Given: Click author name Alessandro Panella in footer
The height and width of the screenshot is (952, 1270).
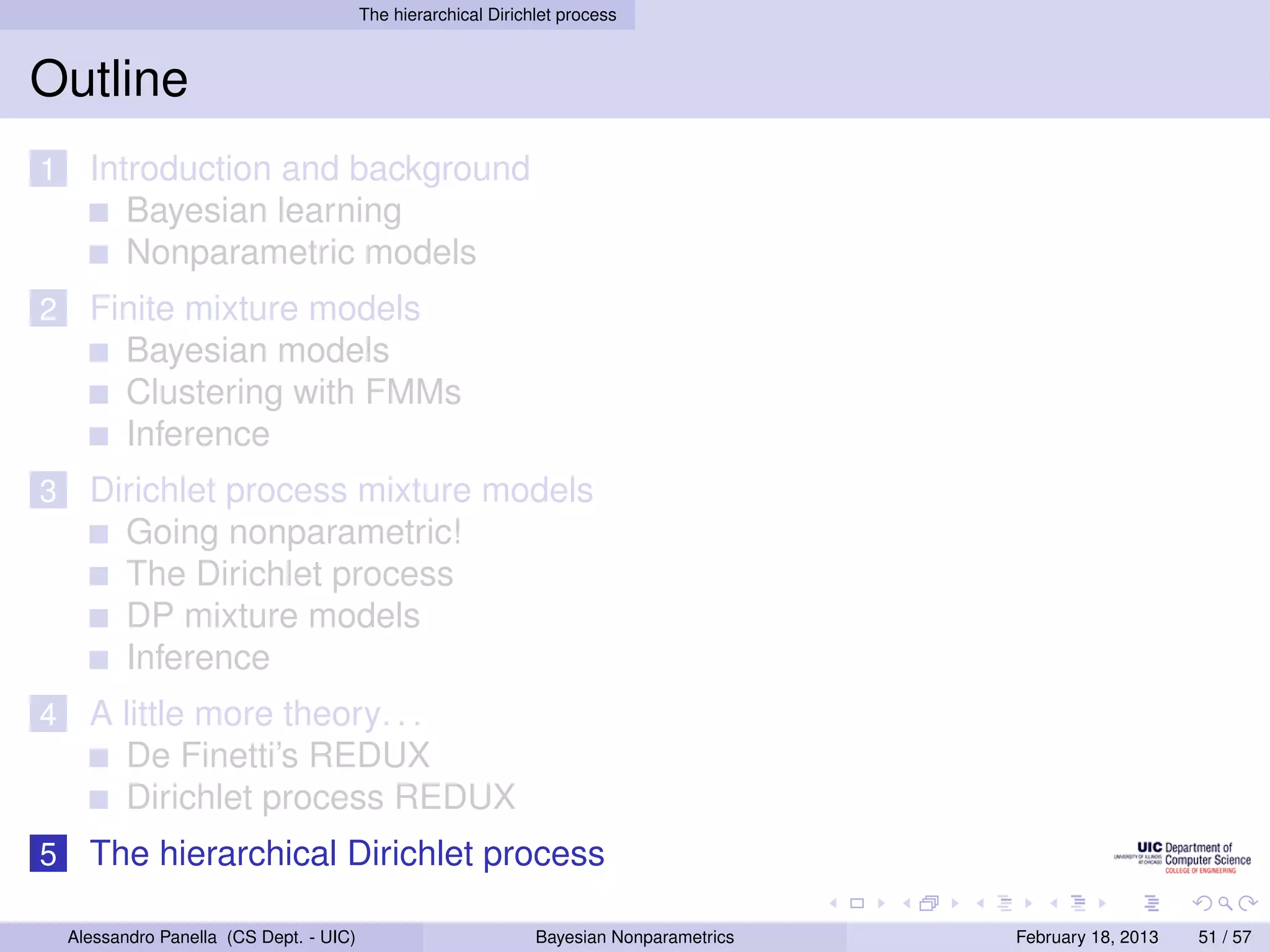Looking at the screenshot, I should [142, 937].
